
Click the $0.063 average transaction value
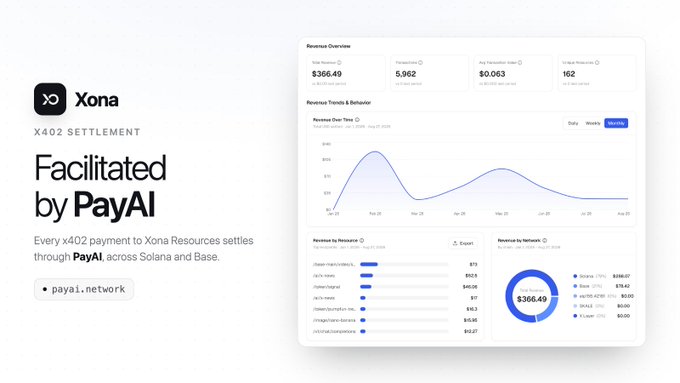click(x=492, y=74)
